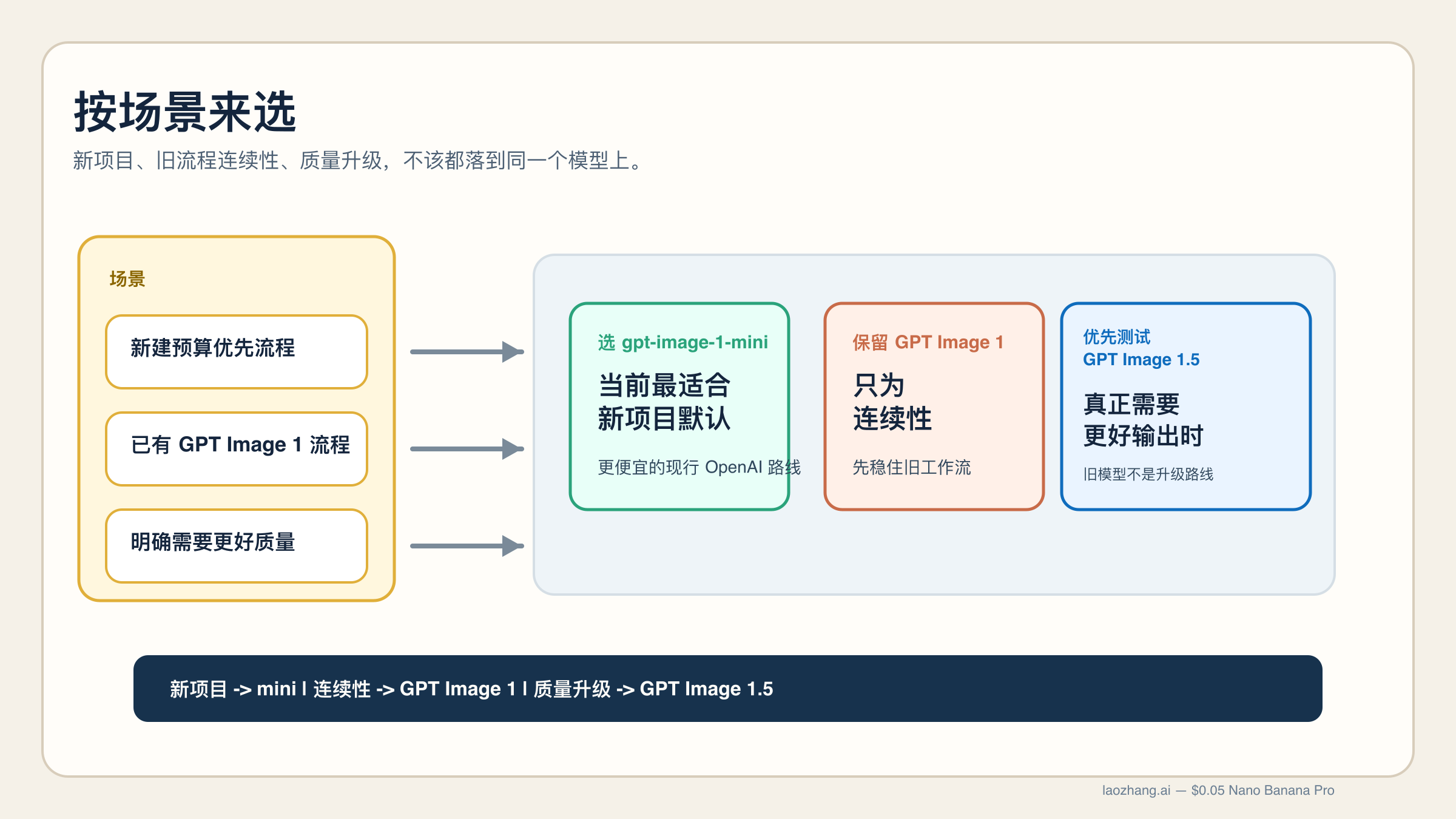Click the 更便宜的现行 OpenAI 路线 caption

[x=699, y=468]
